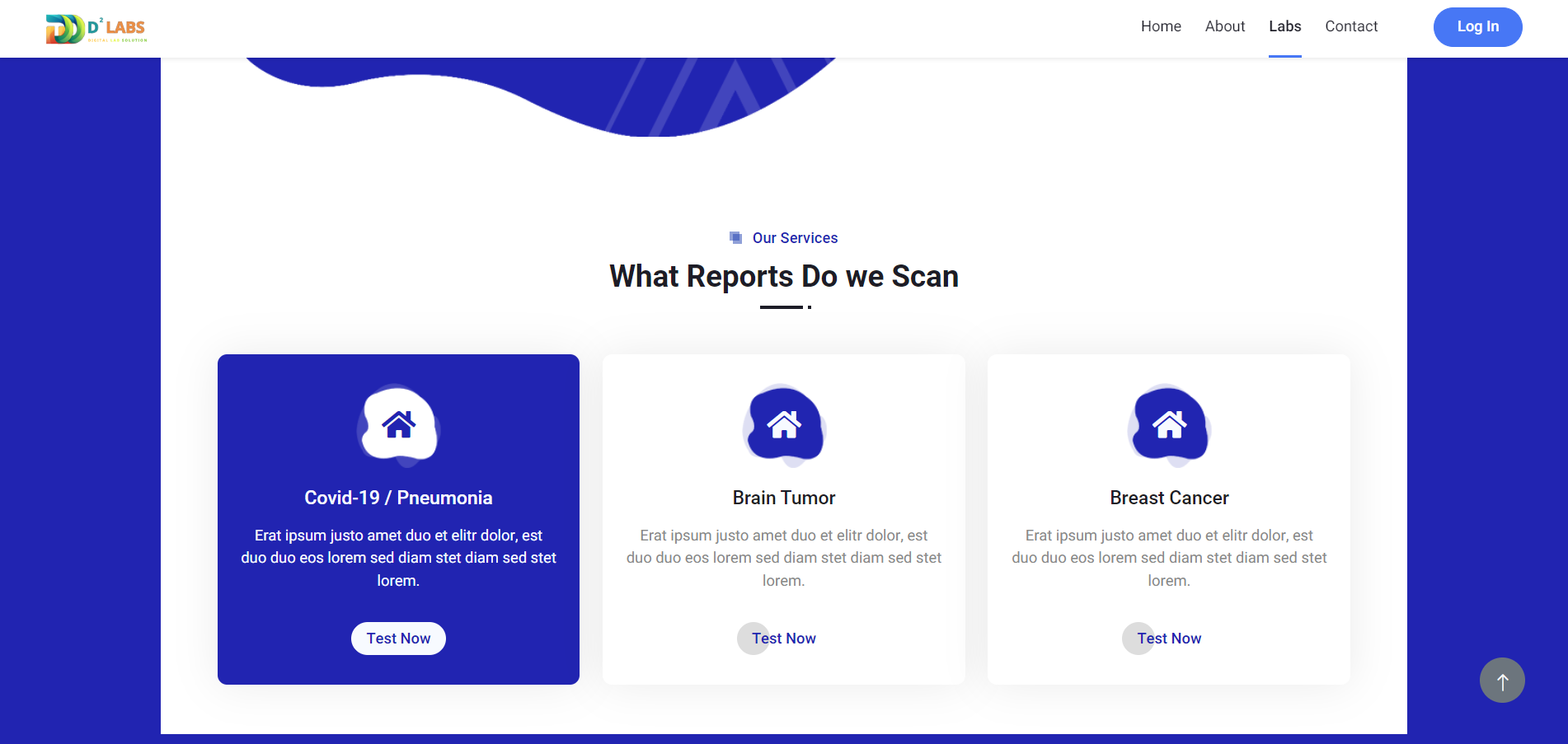Open the Our Services link

click(x=794, y=237)
